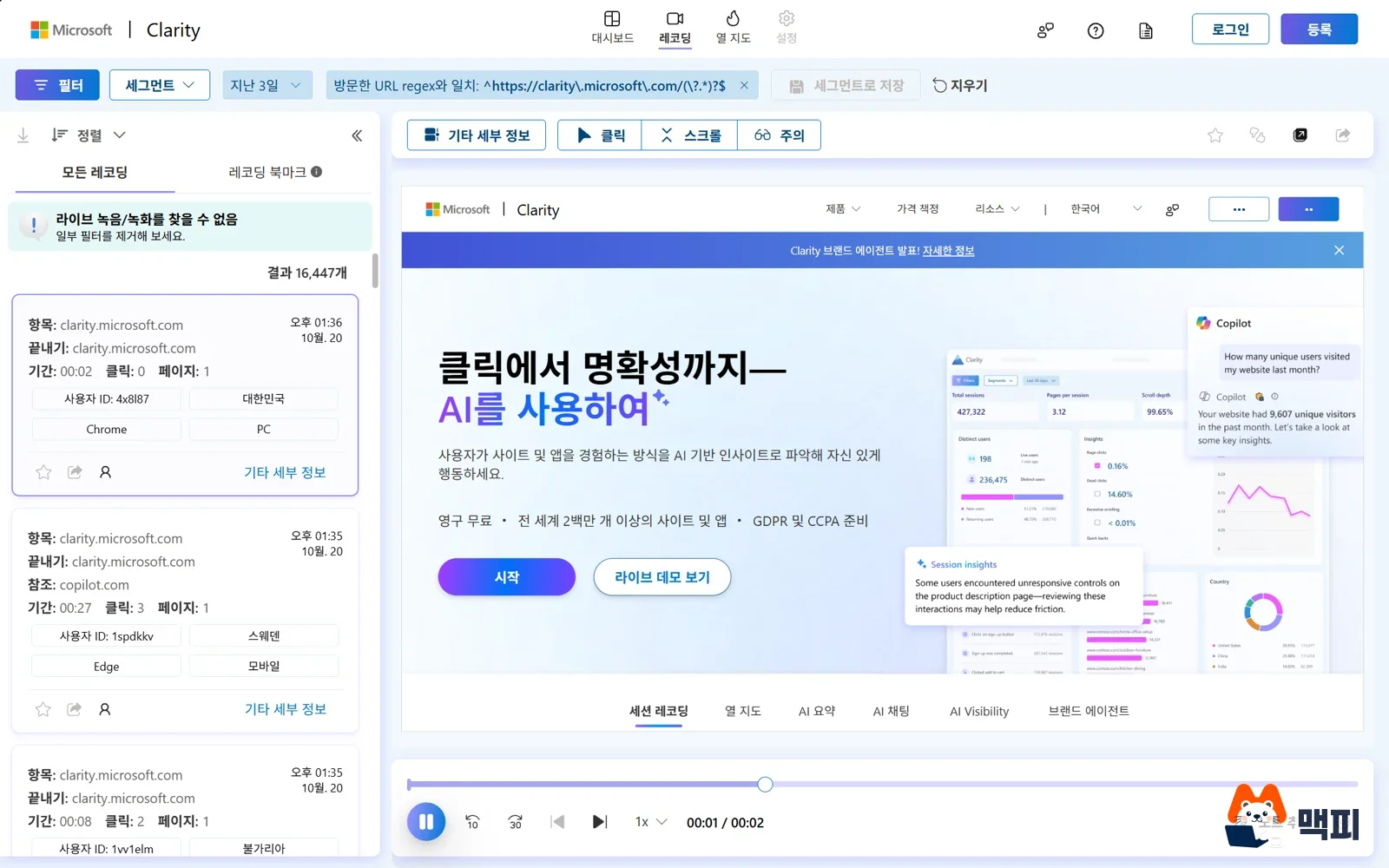Click the share team icon in top header

(x=1045, y=30)
